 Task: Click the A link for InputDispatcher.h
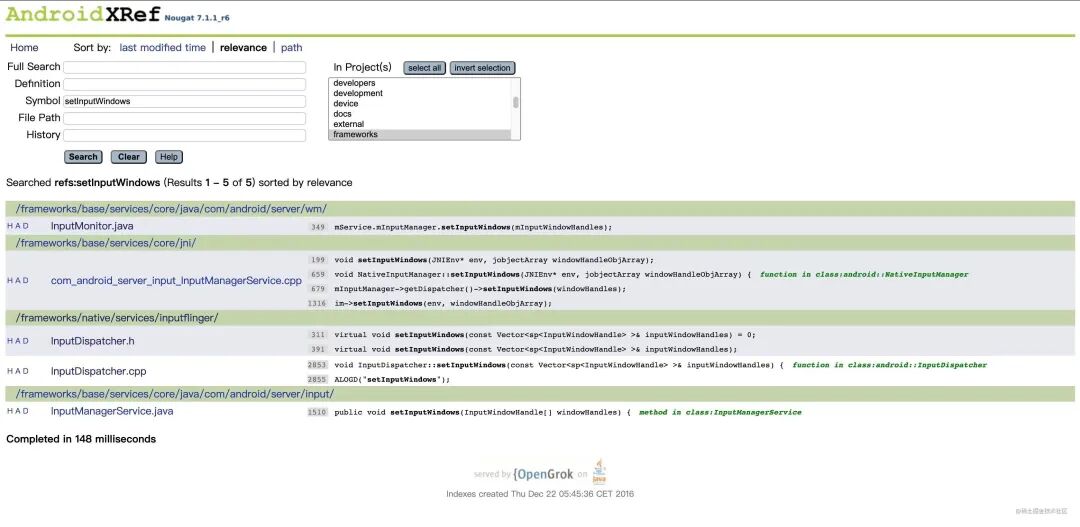click(18, 341)
